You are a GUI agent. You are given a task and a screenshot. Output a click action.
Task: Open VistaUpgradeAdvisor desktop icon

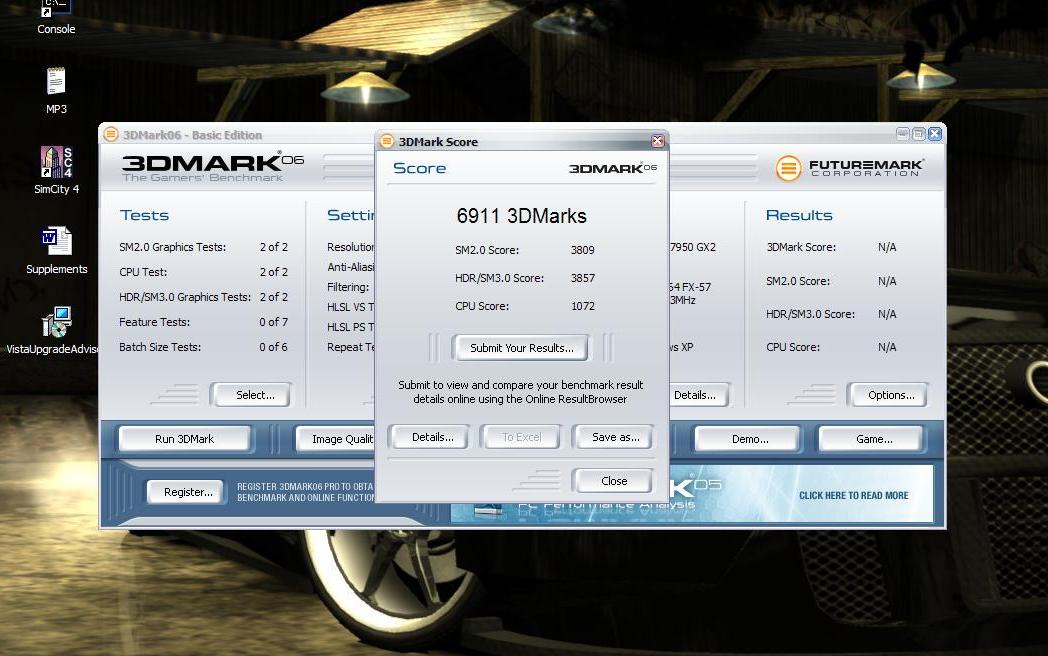(53, 331)
